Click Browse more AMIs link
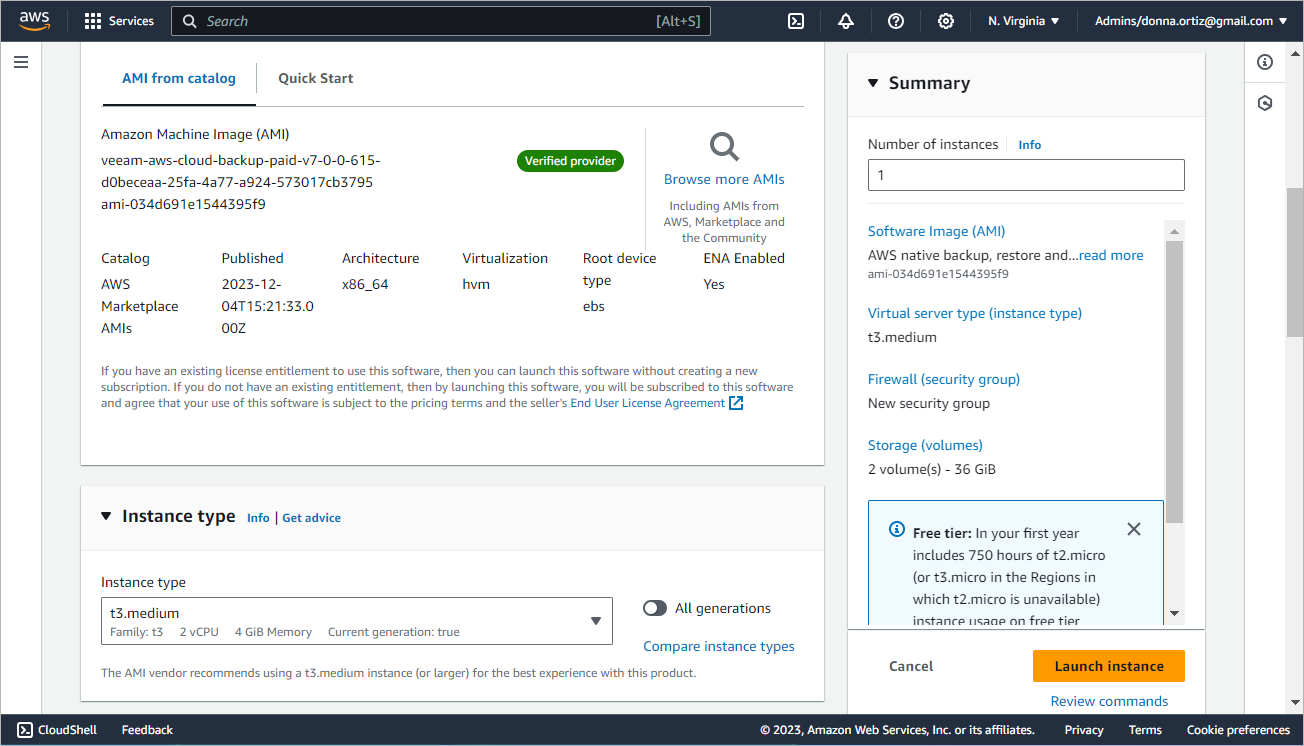This screenshot has height=746, width=1304. [x=724, y=179]
